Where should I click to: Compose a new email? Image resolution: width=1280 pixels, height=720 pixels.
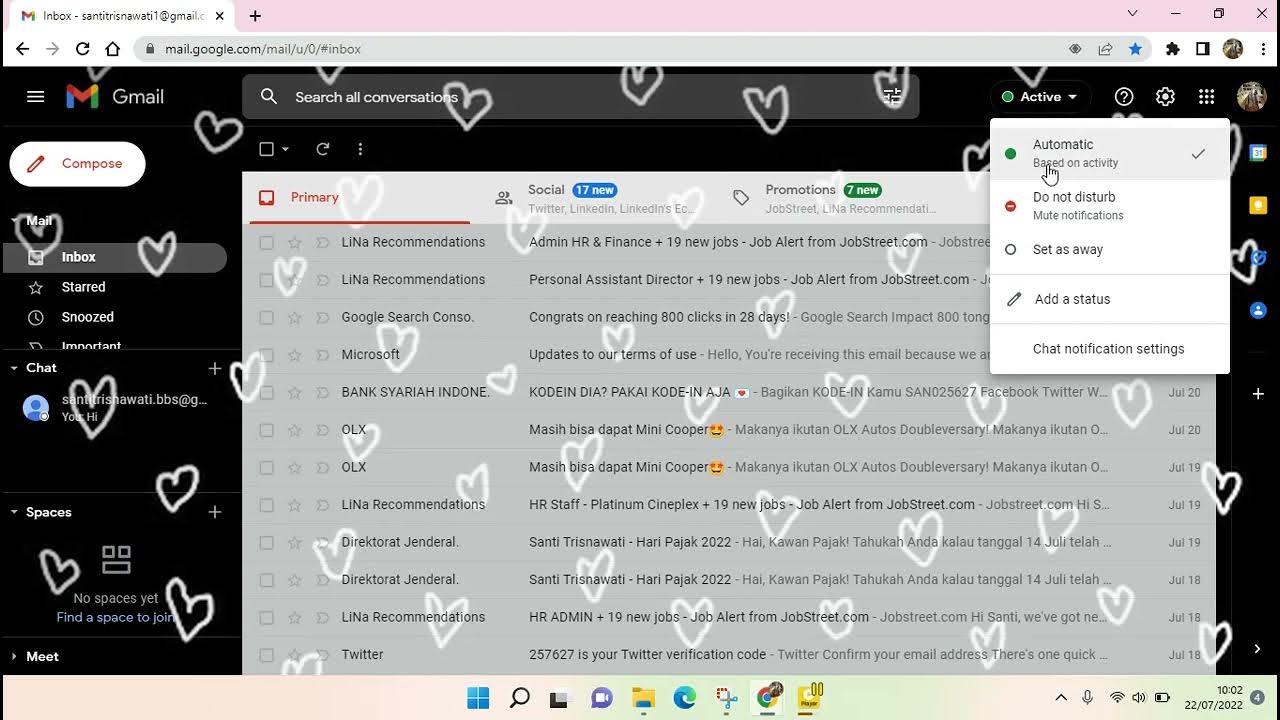click(x=77, y=164)
